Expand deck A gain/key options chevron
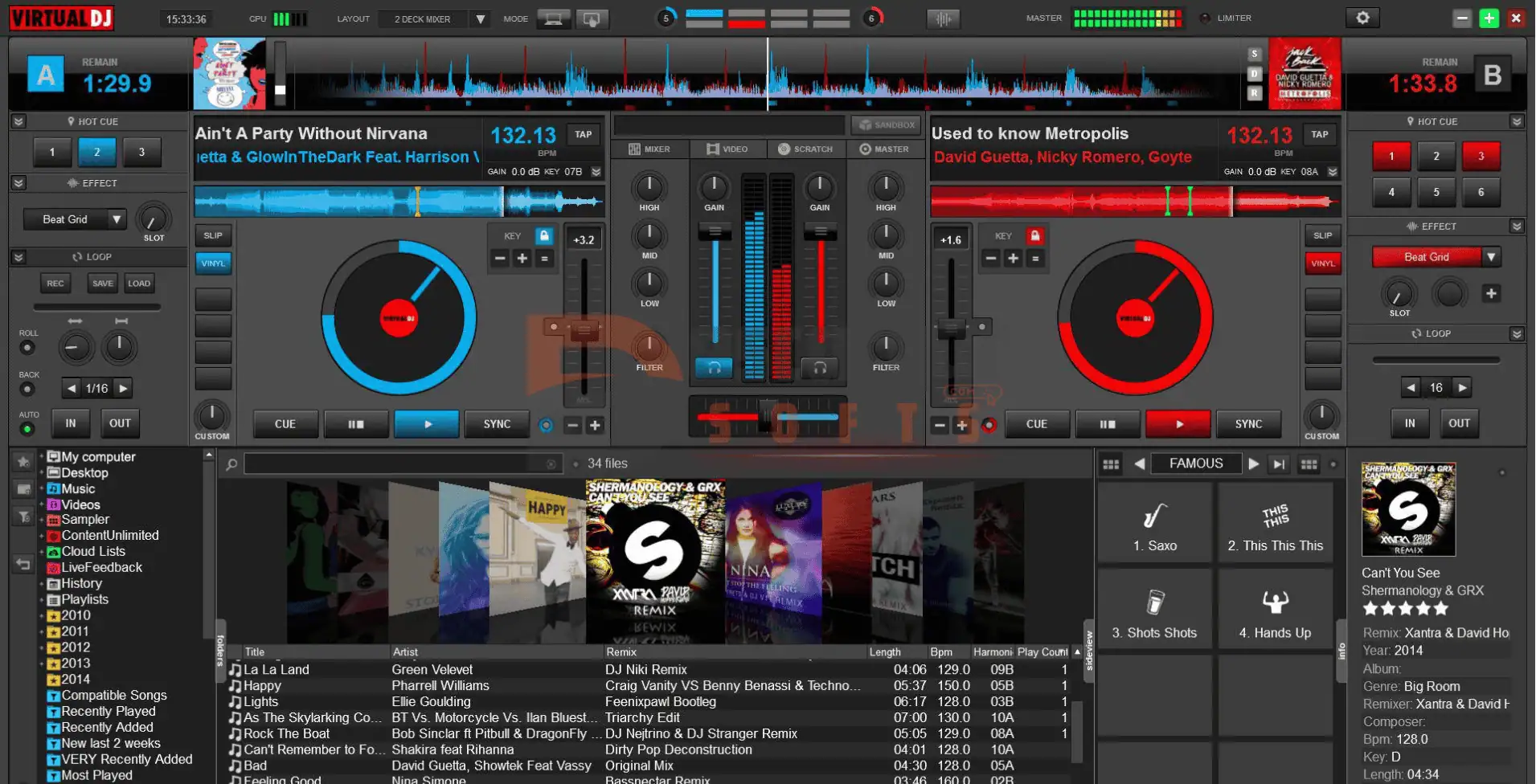The image size is (1536, 784). click(596, 172)
